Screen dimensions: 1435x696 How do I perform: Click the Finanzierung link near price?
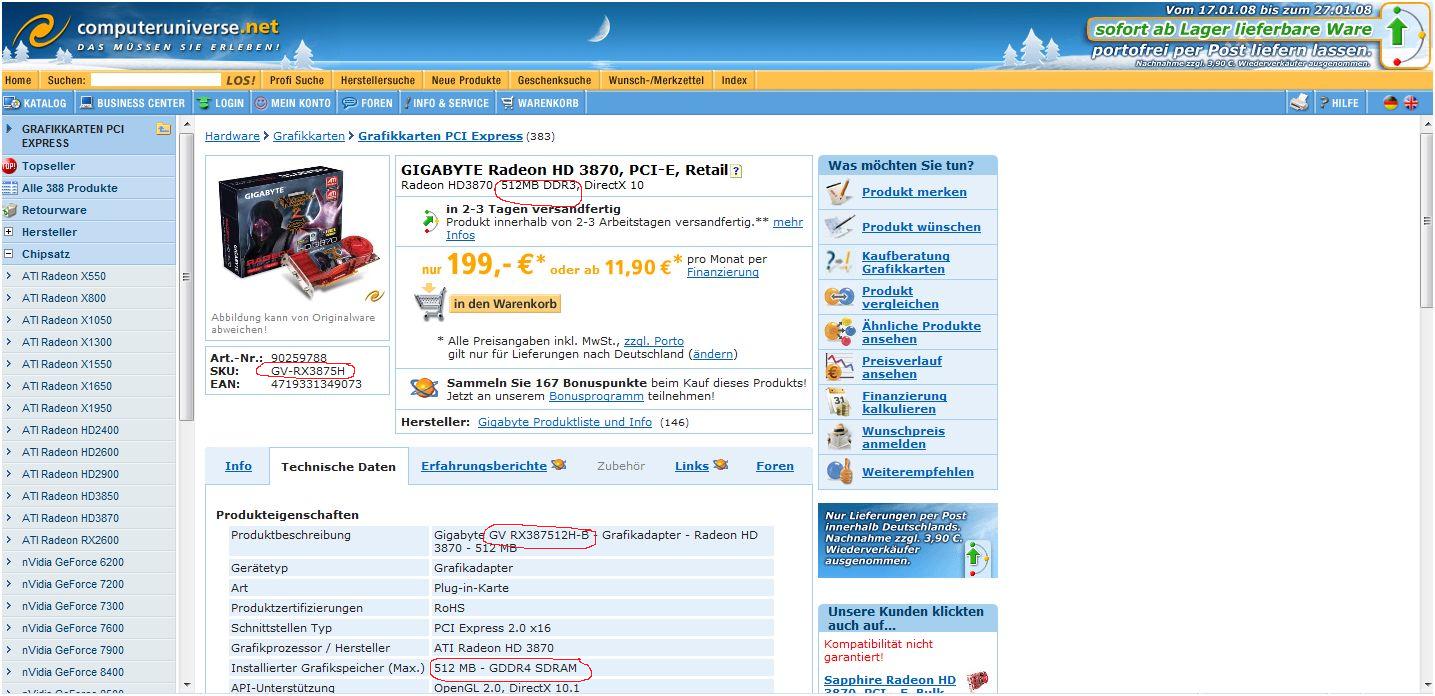click(x=723, y=272)
